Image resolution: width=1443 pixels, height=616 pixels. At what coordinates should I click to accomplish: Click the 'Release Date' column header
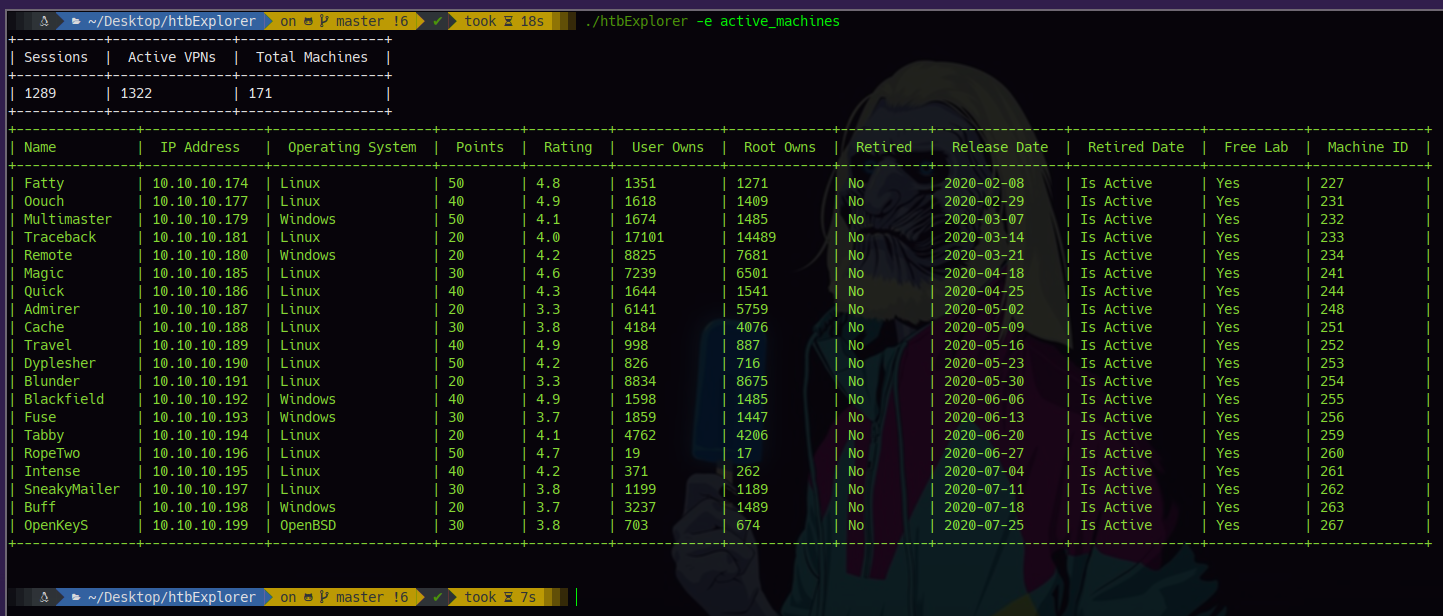click(x=1000, y=147)
